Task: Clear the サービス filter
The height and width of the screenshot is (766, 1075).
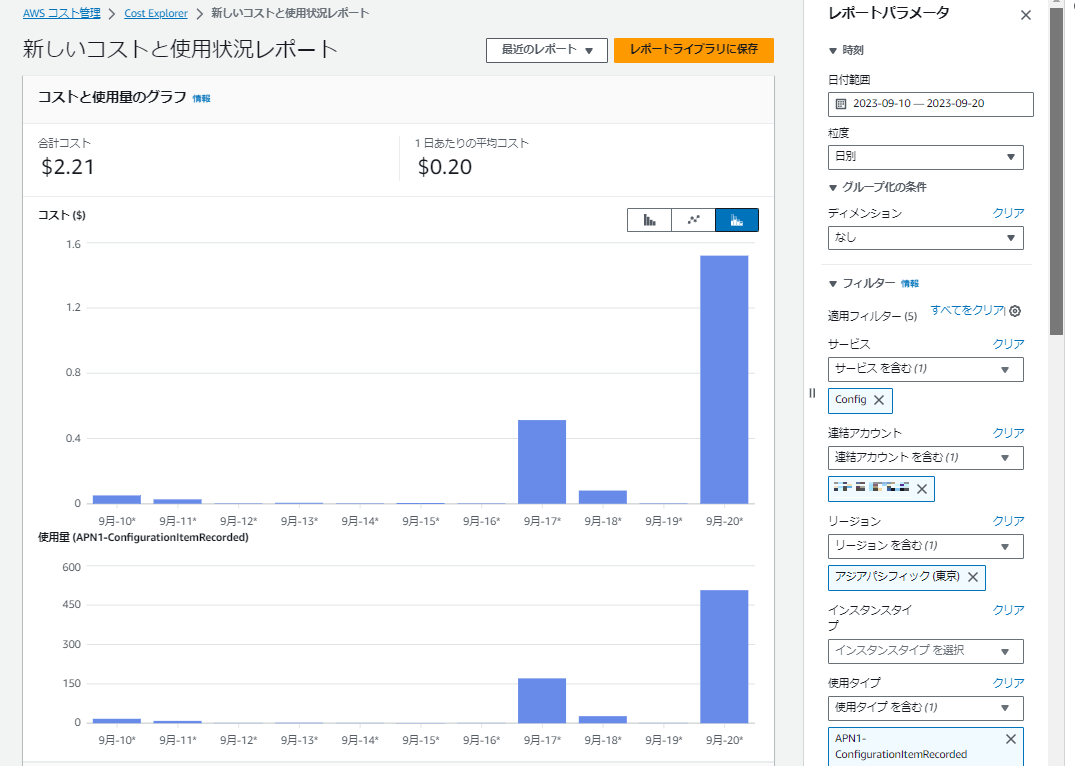Action: click(x=1008, y=344)
